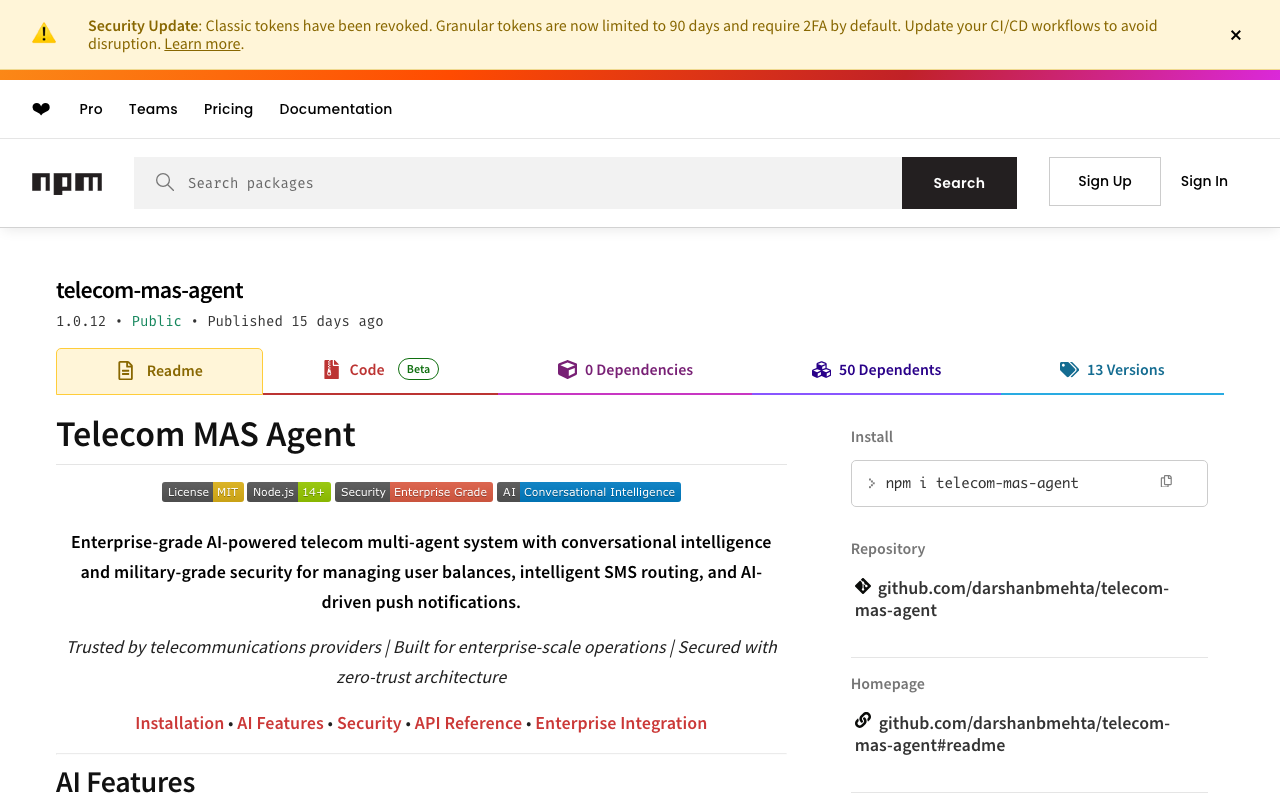Click the Search button
This screenshot has height=800, width=1280.
[959, 183]
